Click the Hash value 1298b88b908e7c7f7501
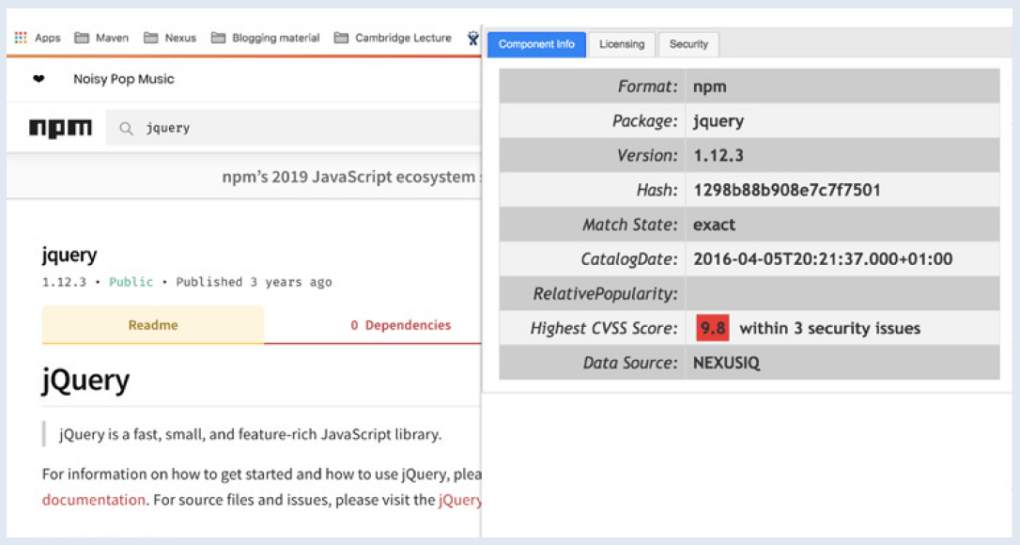This screenshot has width=1020, height=545. tap(786, 190)
